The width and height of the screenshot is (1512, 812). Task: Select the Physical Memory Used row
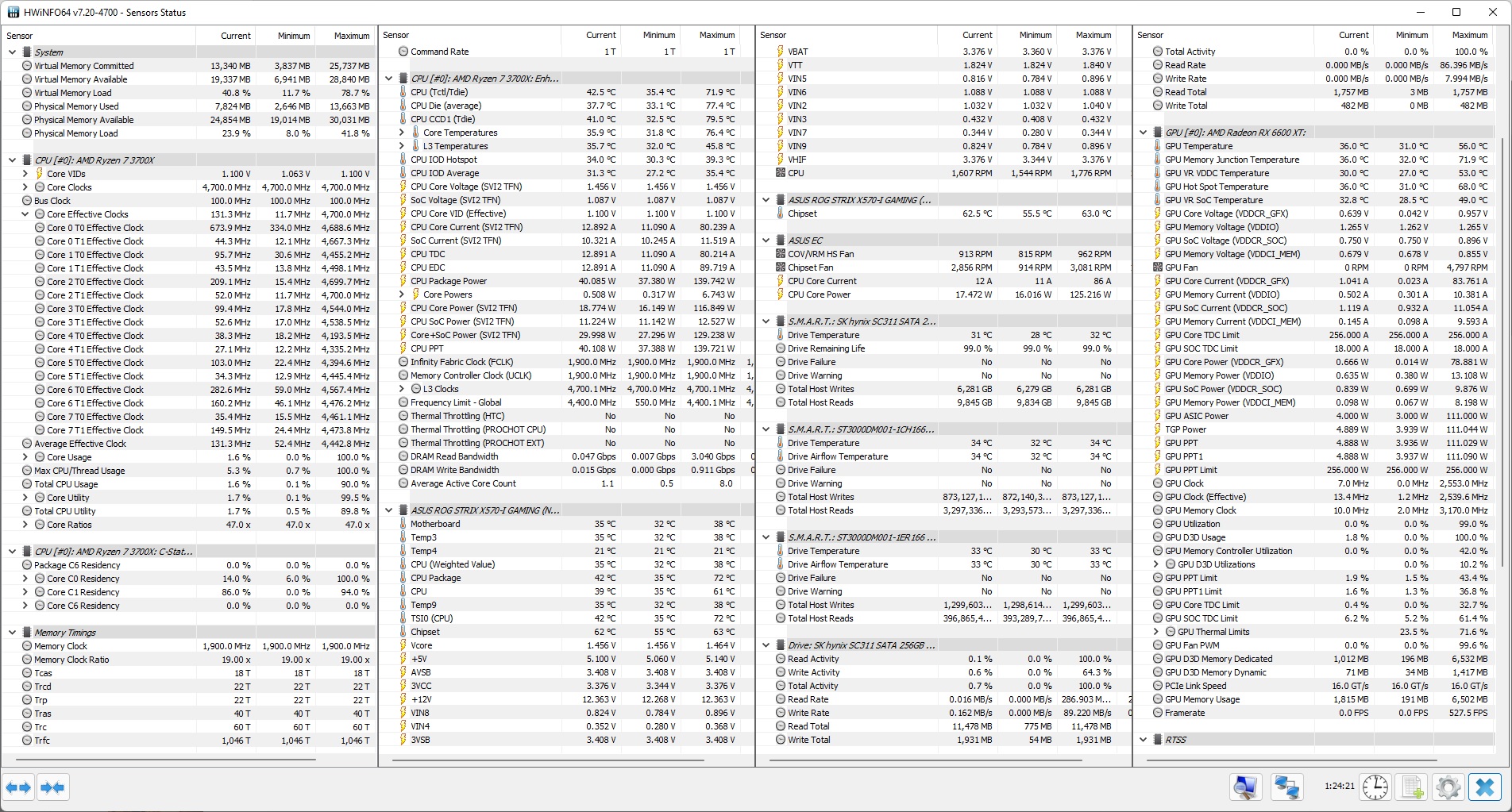coord(188,106)
